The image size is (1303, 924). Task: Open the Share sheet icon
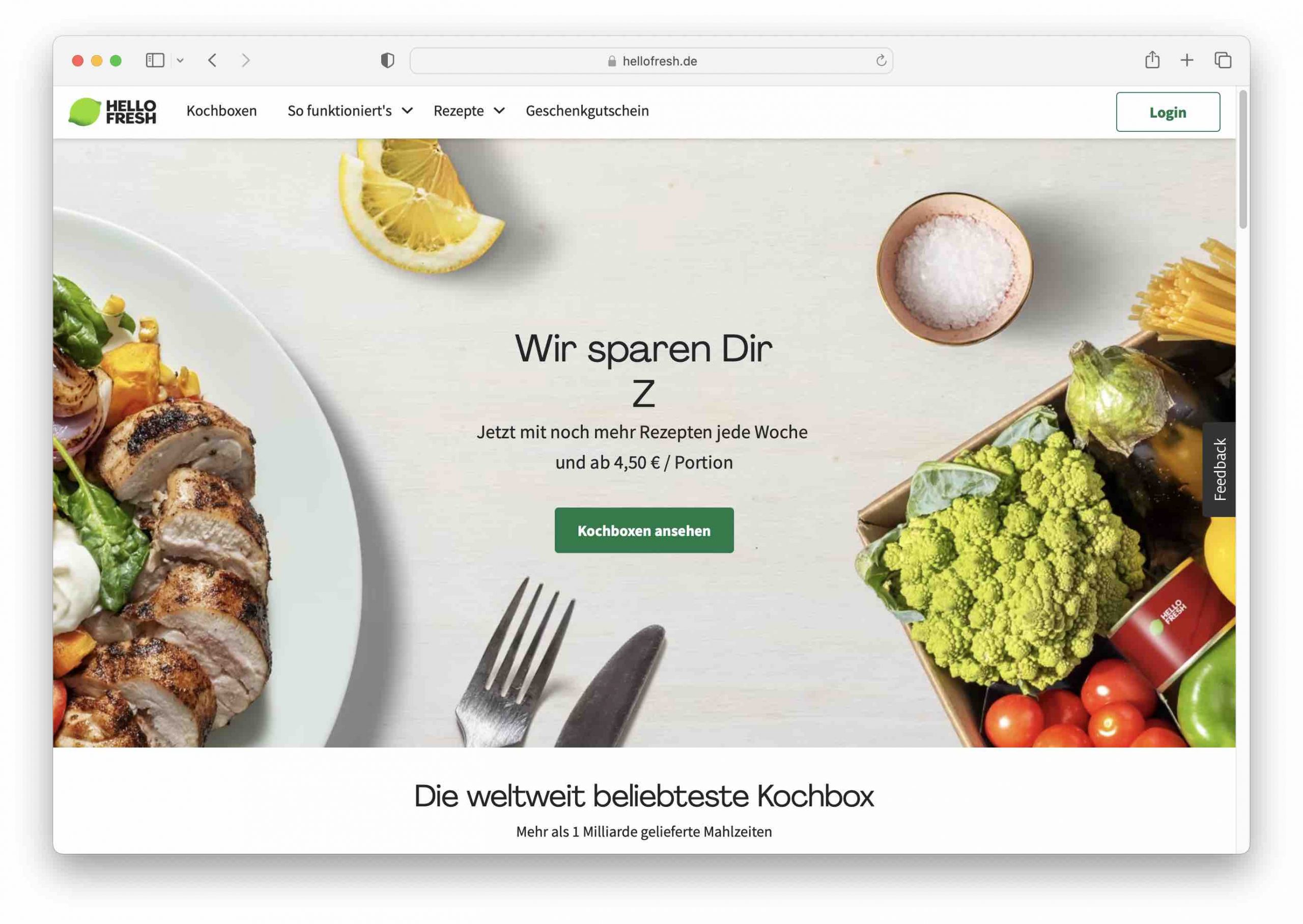[1152, 60]
